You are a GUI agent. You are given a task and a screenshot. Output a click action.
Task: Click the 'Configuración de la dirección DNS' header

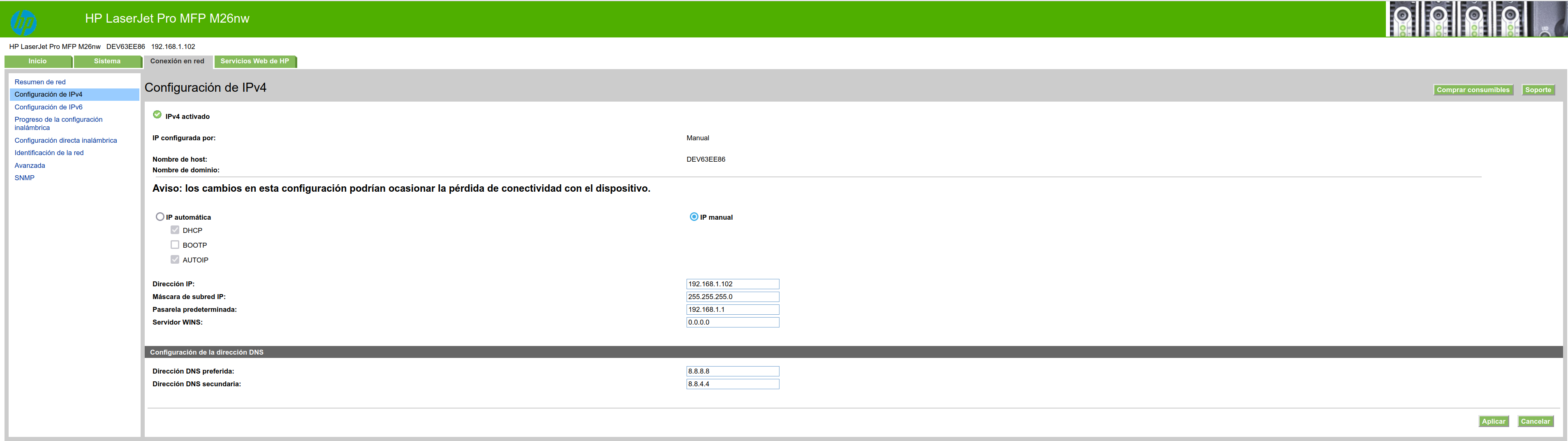(207, 353)
